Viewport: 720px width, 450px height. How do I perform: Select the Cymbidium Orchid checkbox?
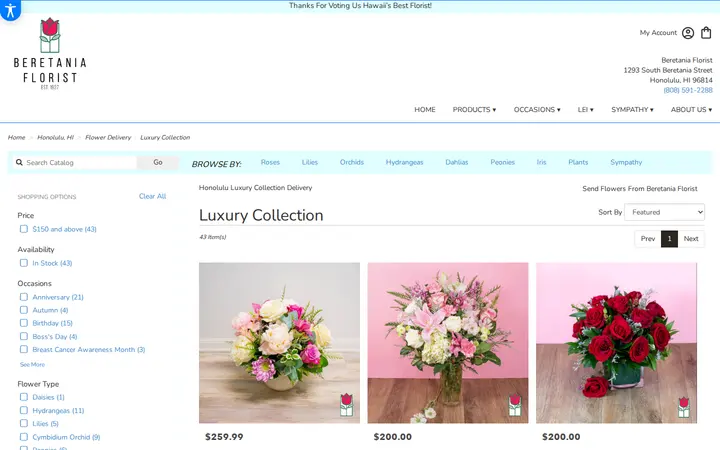(x=24, y=437)
